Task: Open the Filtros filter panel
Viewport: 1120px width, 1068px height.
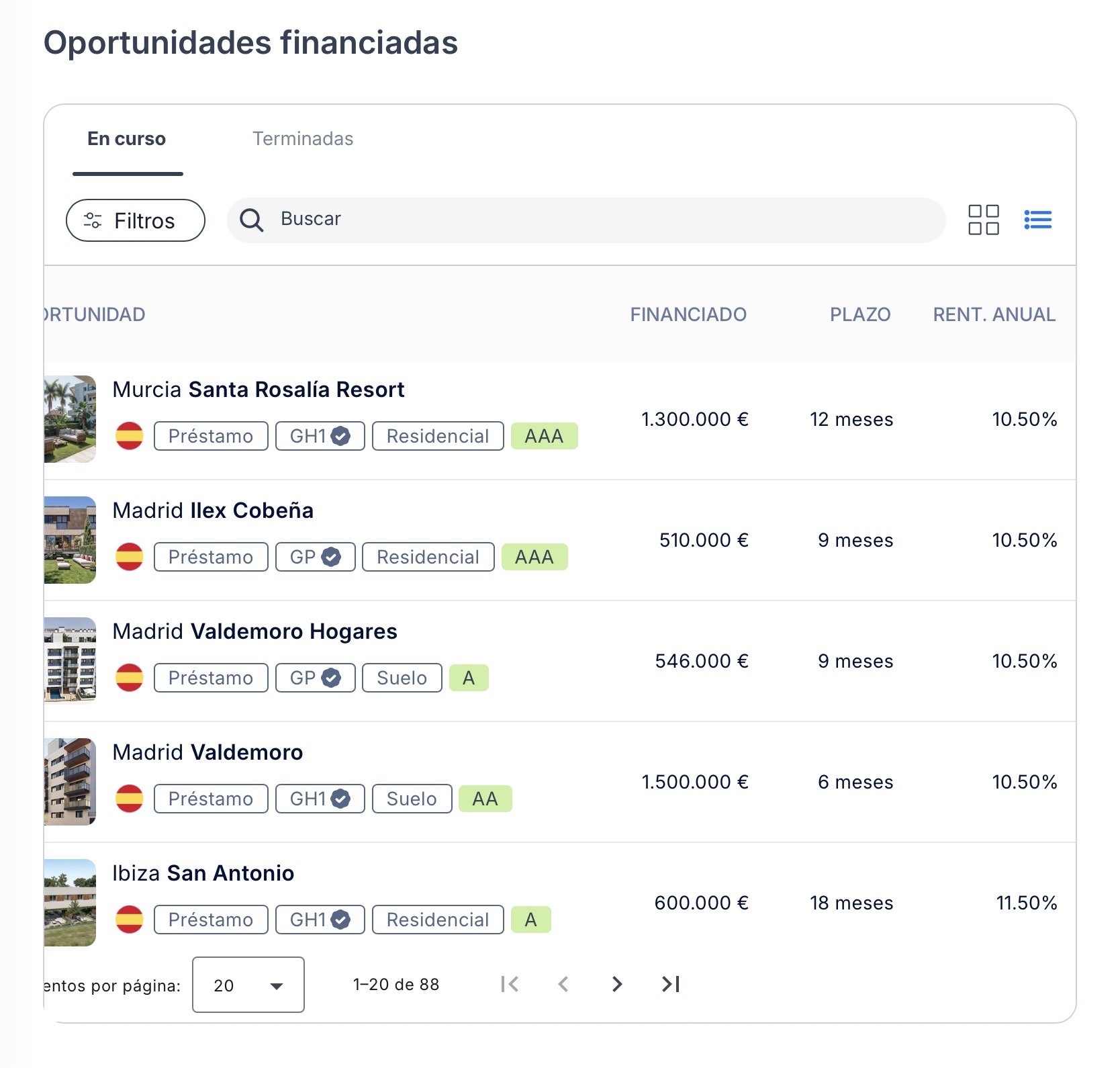Action: pyautogui.click(x=135, y=220)
